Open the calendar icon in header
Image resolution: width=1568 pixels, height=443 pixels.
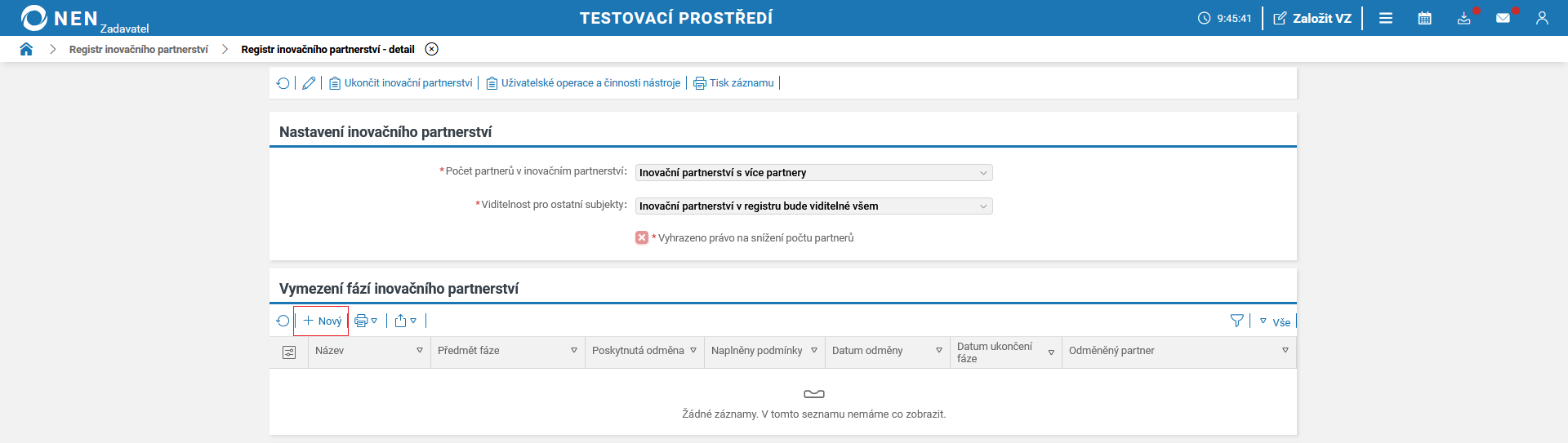click(x=1424, y=18)
